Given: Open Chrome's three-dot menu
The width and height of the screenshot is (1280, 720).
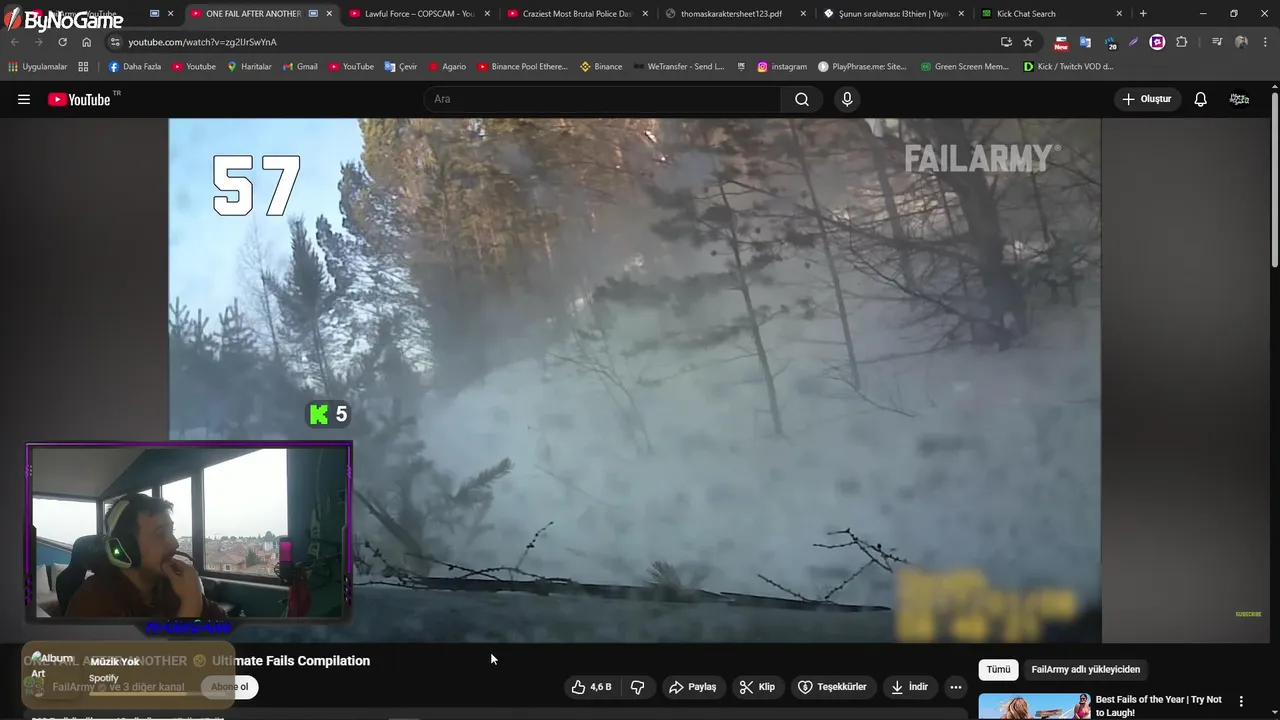Looking at the screenshot, I should [x=1265, y=42].
